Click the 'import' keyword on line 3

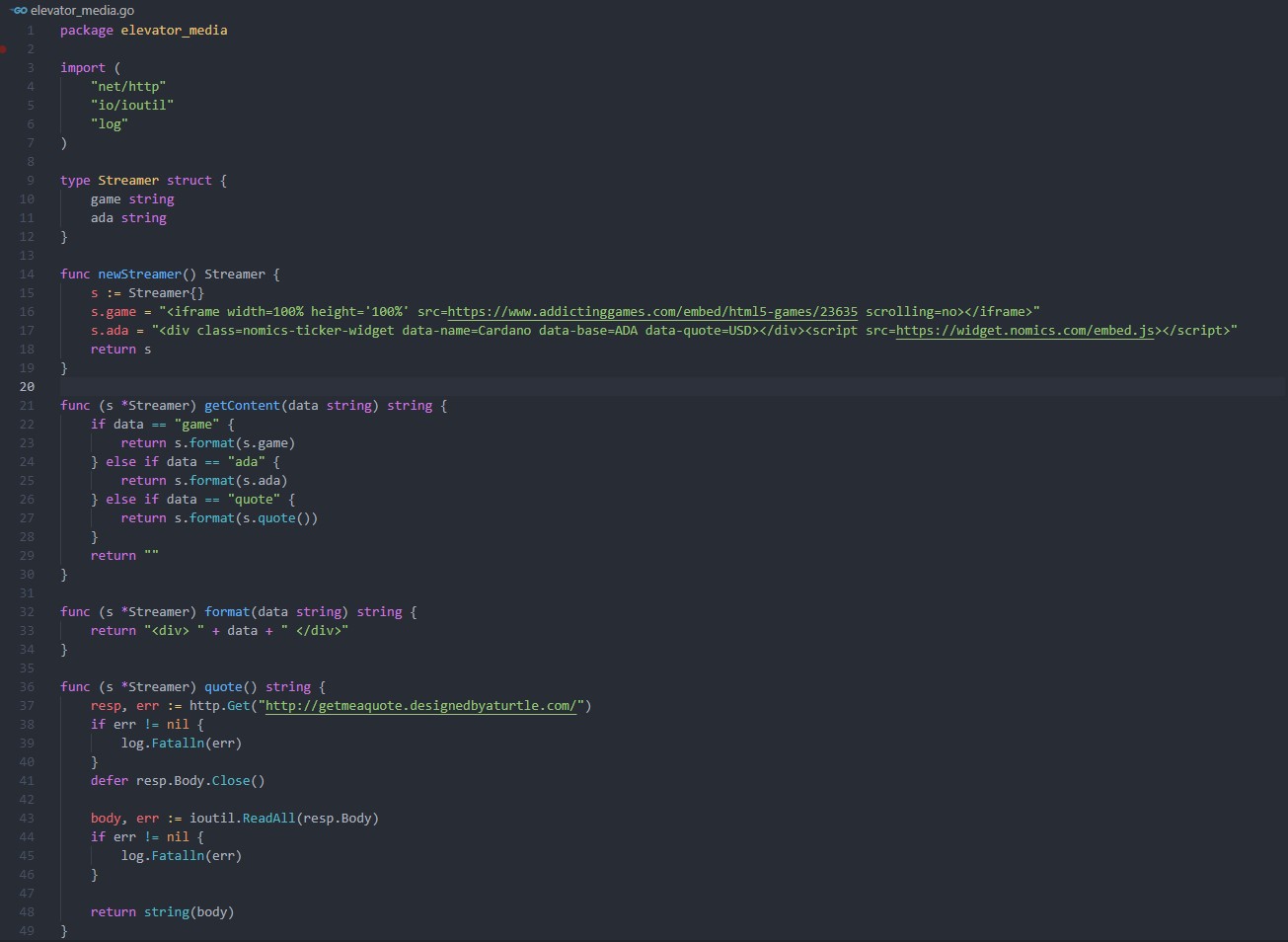pyautogui.click(x=83, y=67)
